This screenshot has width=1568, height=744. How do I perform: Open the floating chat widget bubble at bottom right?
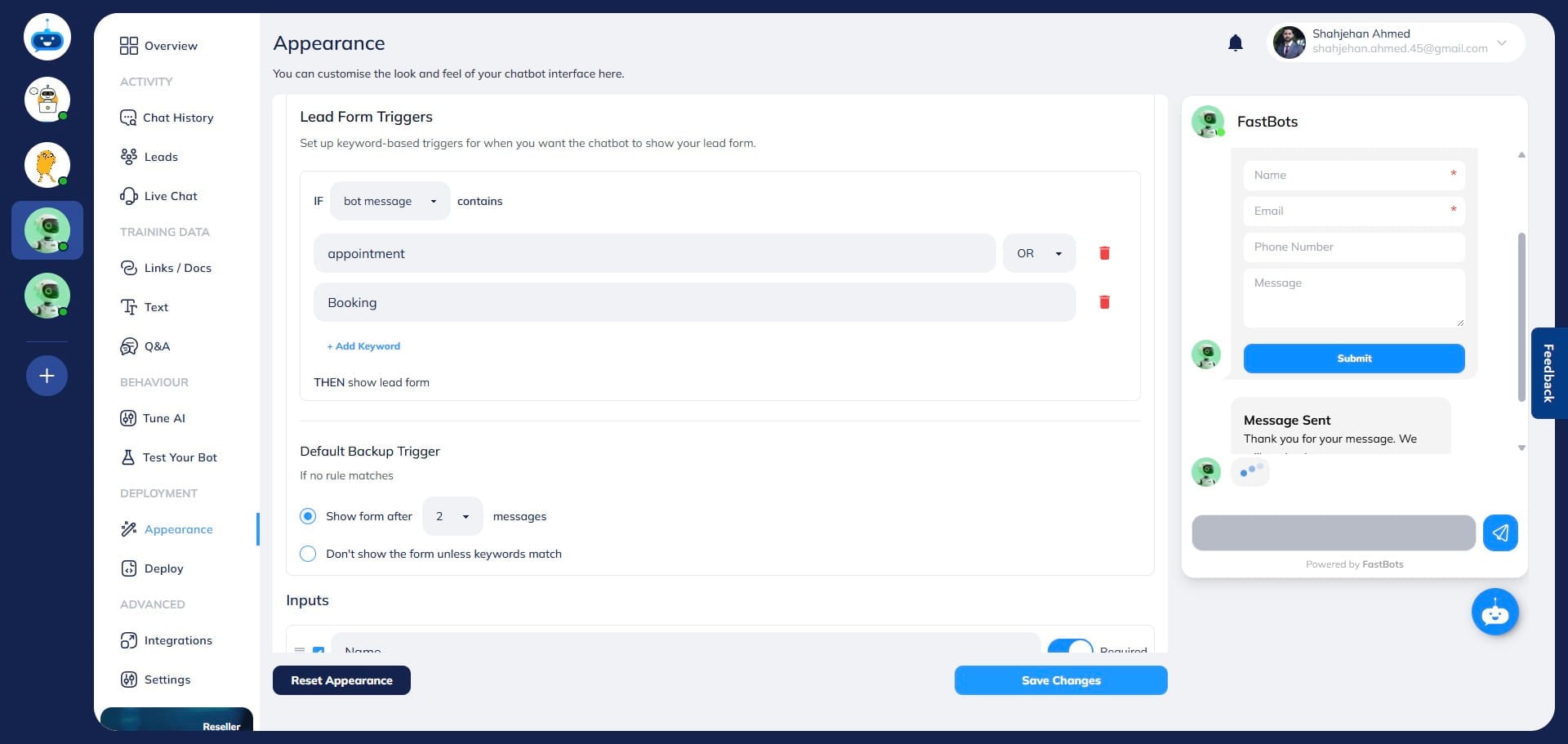click(1494, 612)
